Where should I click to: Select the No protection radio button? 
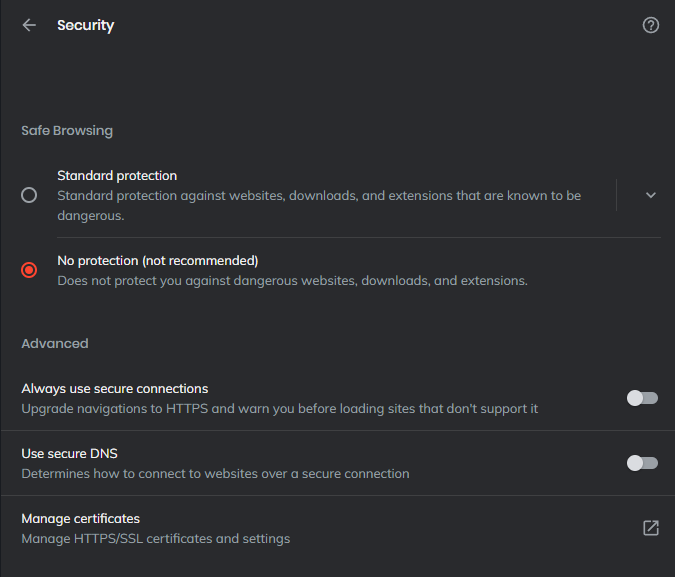[x=29, y=270]
